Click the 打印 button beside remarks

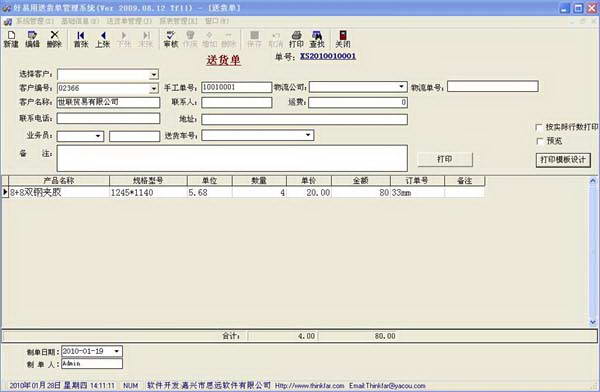pyautogui.click(x=445, y=159)
